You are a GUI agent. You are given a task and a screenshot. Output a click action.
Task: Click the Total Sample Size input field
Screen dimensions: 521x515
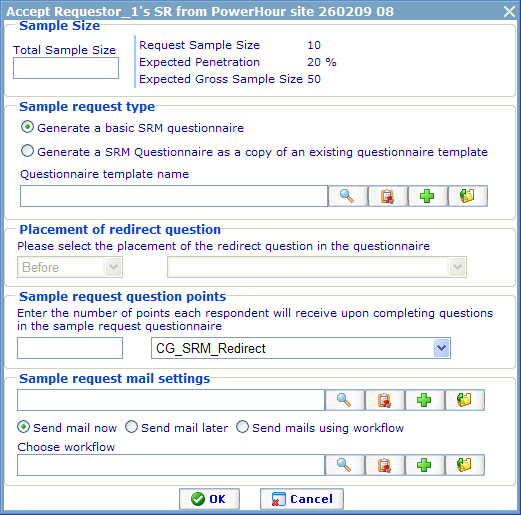tap(66, 68)
